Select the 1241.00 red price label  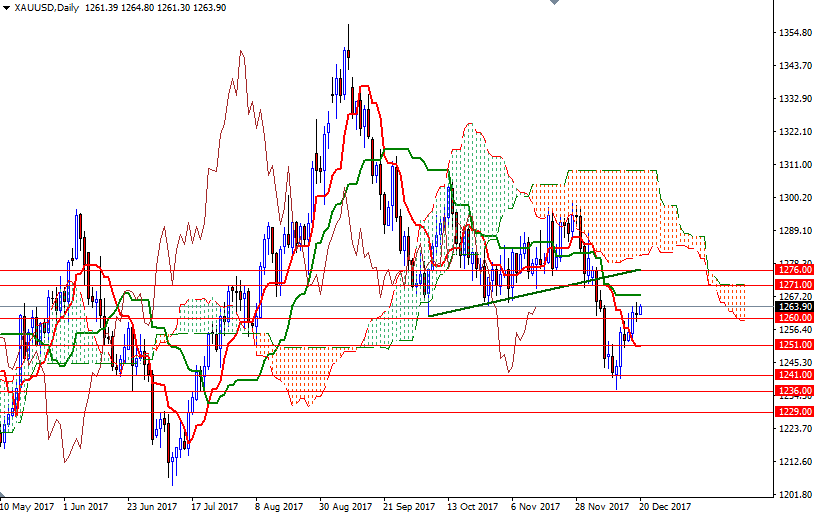(793, 375)
